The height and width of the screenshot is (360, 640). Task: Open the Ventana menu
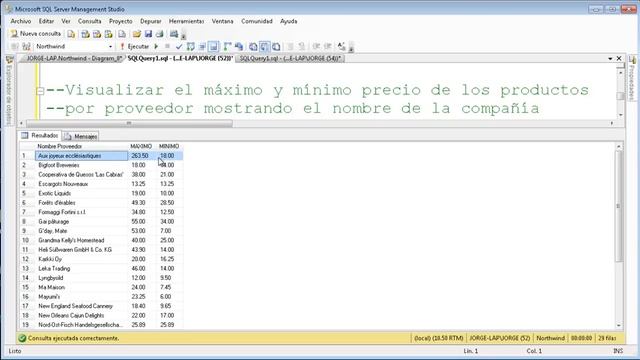coord(222,21)
